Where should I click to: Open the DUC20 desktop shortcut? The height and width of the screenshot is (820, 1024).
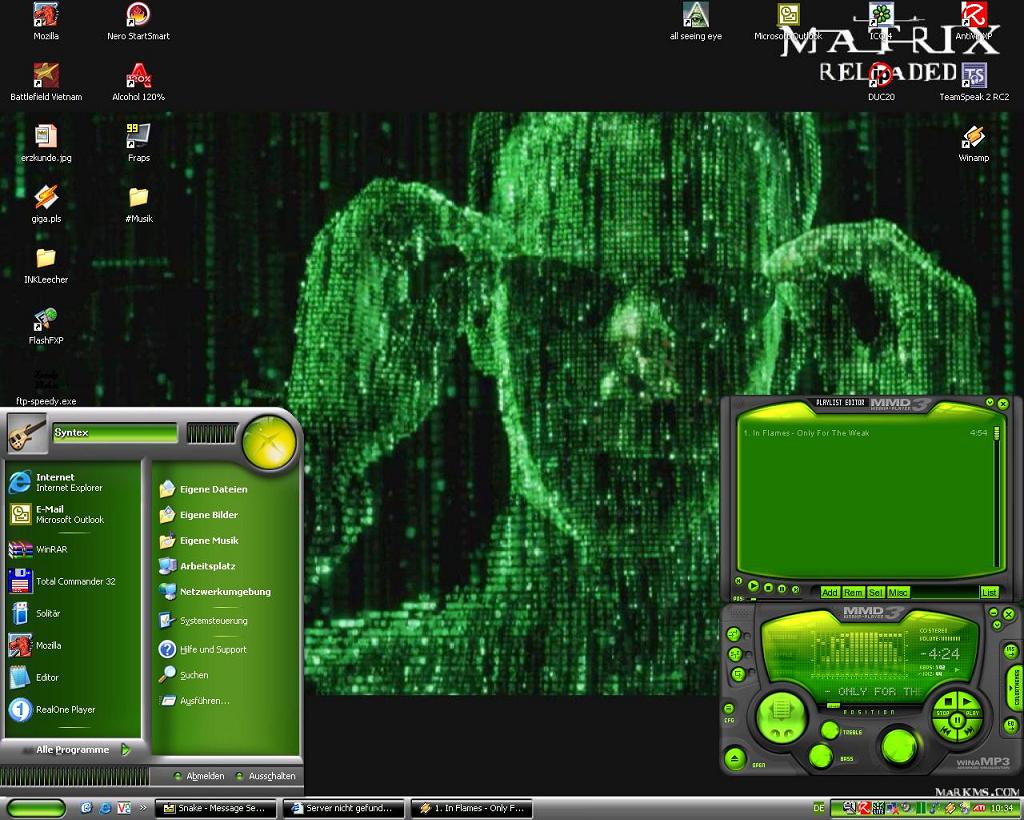click(x=881, y=82)
